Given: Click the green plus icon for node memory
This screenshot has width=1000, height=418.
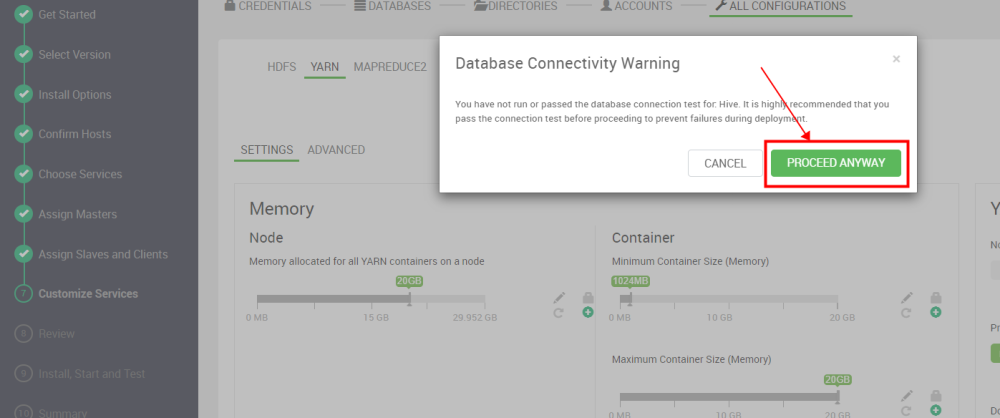Looking at the screenshot, I should point(588,312).
